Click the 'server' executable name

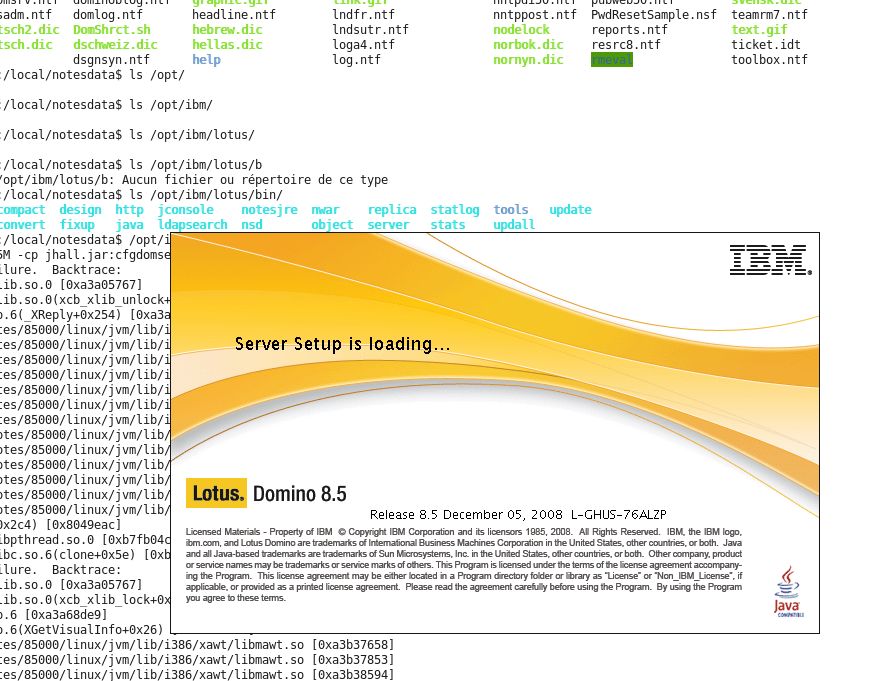(388, 225)
